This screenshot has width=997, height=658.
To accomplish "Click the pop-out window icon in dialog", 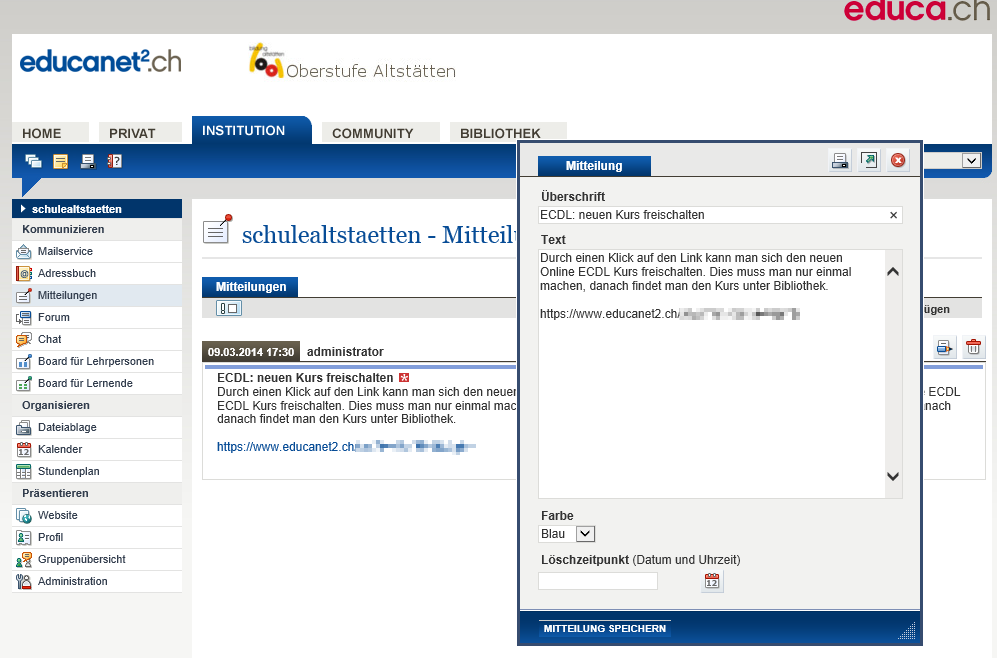I will point(869,160).
